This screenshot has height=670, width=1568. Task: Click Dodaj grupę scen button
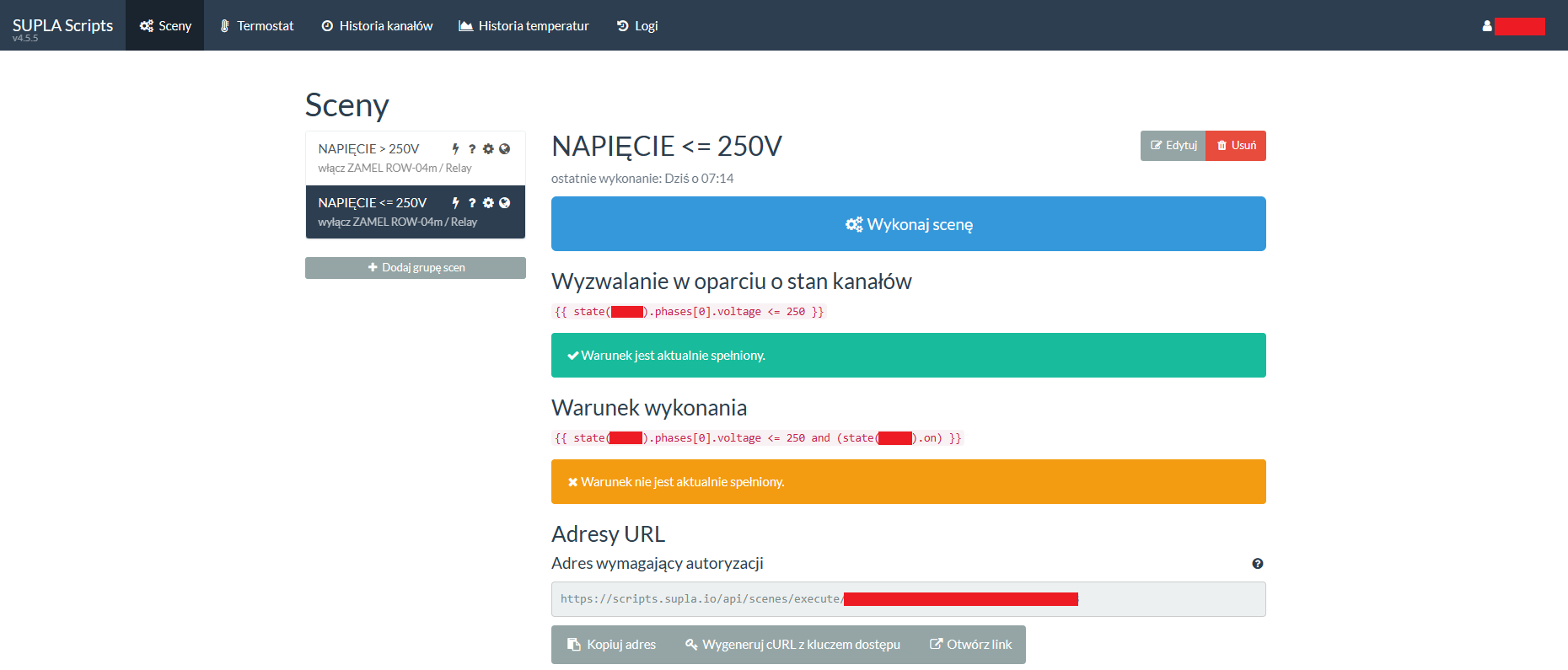pyautogui.click(x=416, y=268)
